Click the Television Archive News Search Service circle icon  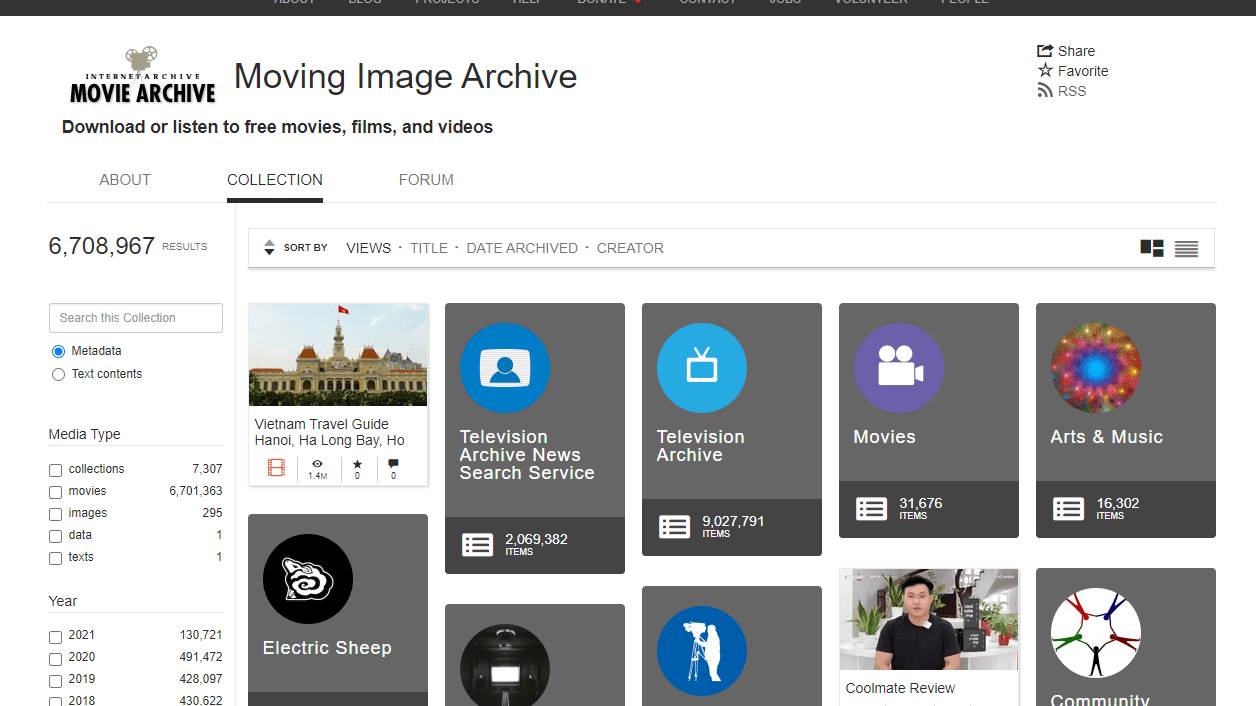click(505, 368)
